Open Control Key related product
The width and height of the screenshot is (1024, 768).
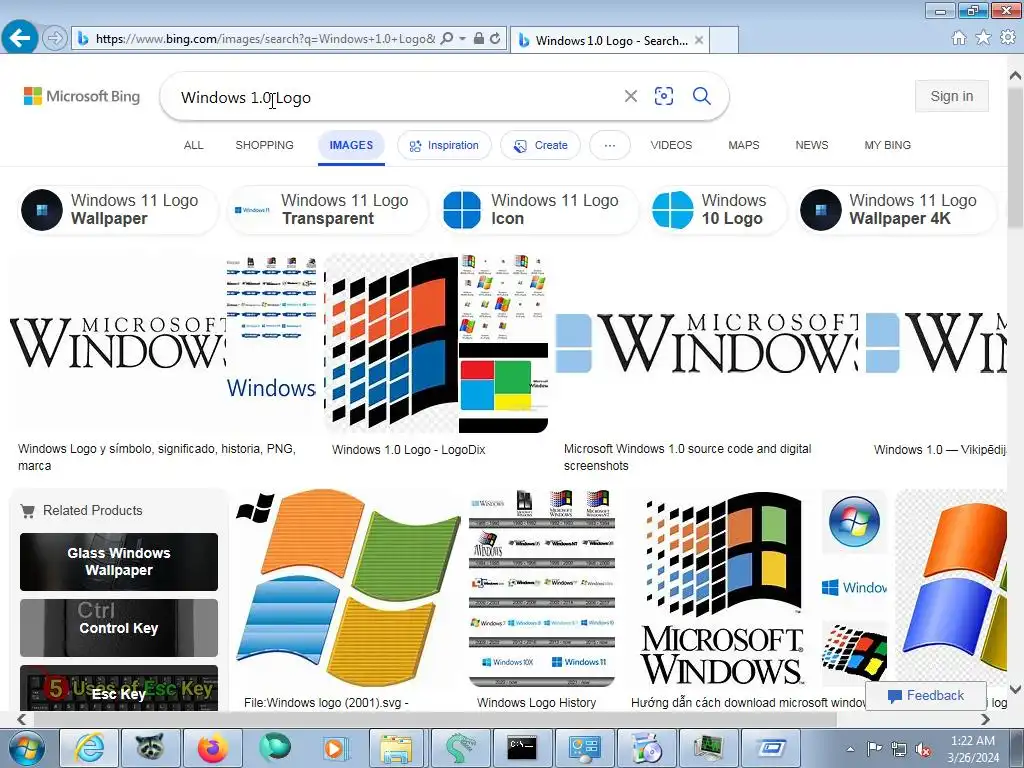pyautogui.click(x=119, y=628)
